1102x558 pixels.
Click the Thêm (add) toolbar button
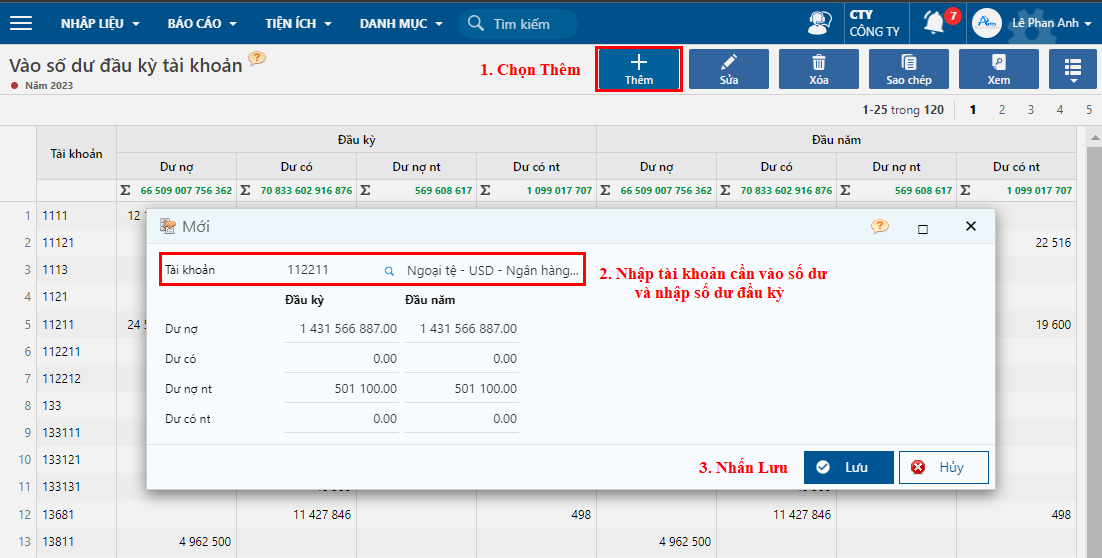point(639,69)
